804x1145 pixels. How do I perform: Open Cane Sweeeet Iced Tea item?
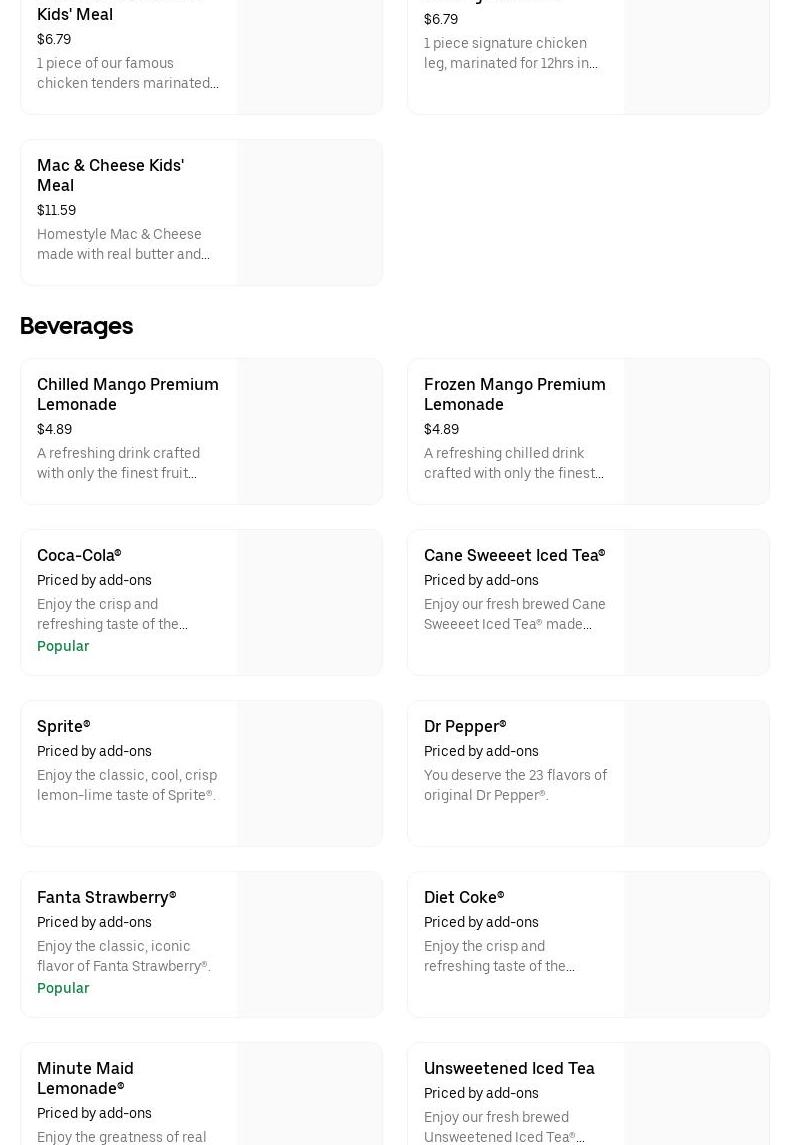[514, 555]
